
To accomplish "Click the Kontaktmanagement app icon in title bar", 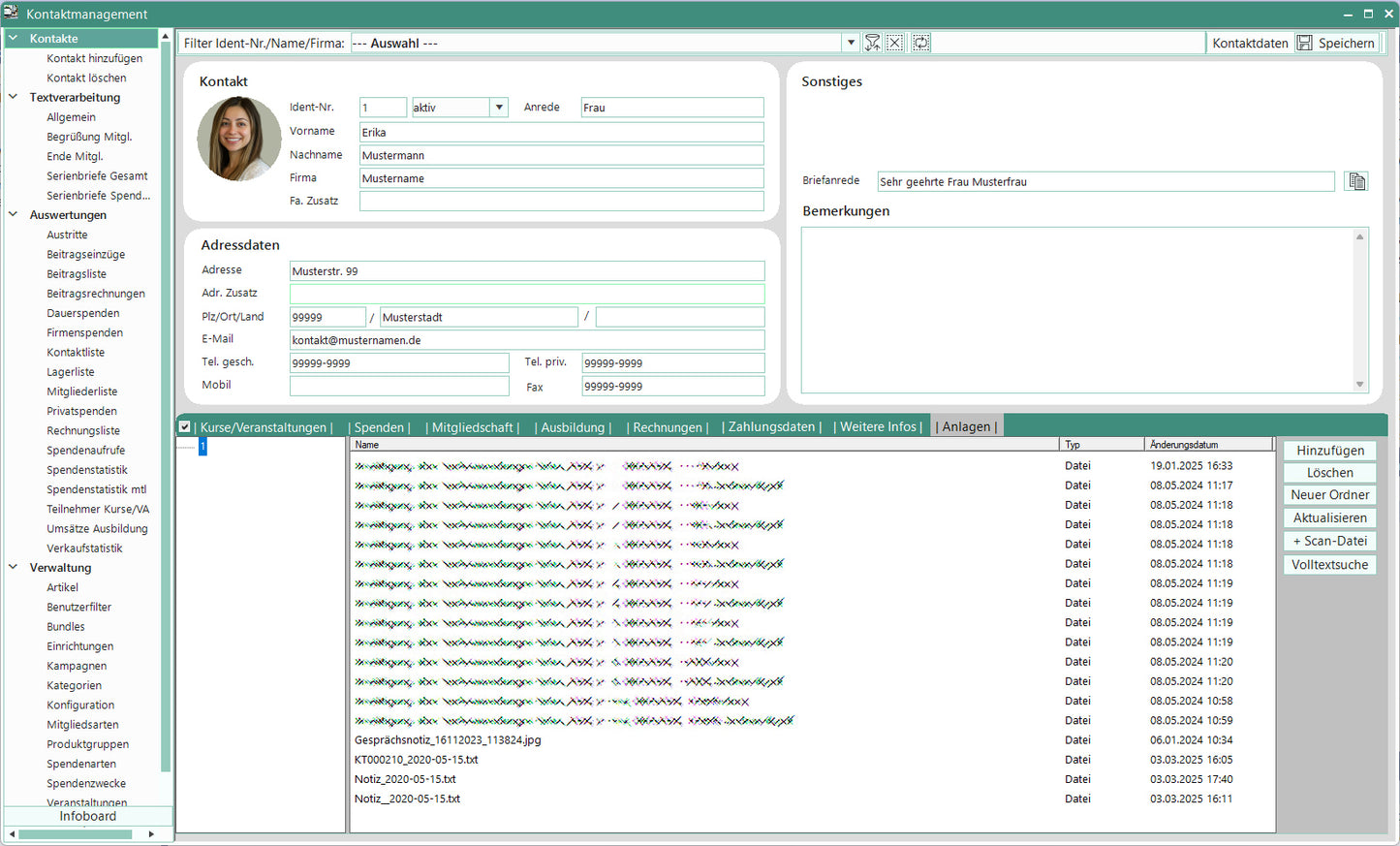I will tap(12, 13).
